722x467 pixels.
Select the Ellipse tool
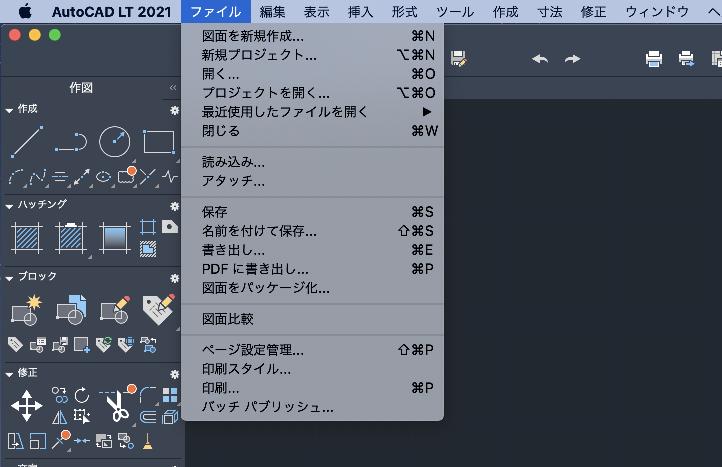pyautogui.click(x=103, y=177)
